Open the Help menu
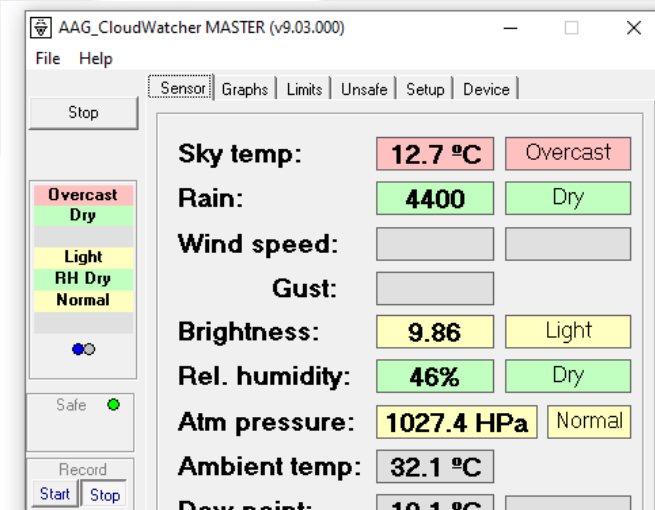The height and width of the screenshot is (510, 655). [96, 58]
